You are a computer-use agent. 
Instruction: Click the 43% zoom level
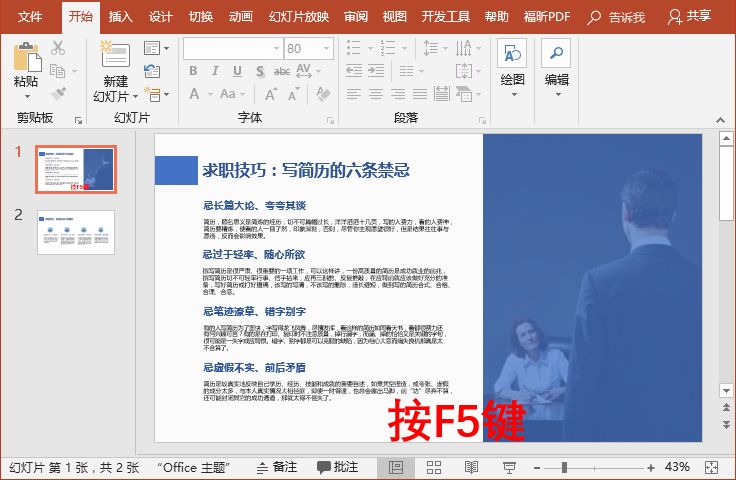pyautogui.click(x=677, y=467)
